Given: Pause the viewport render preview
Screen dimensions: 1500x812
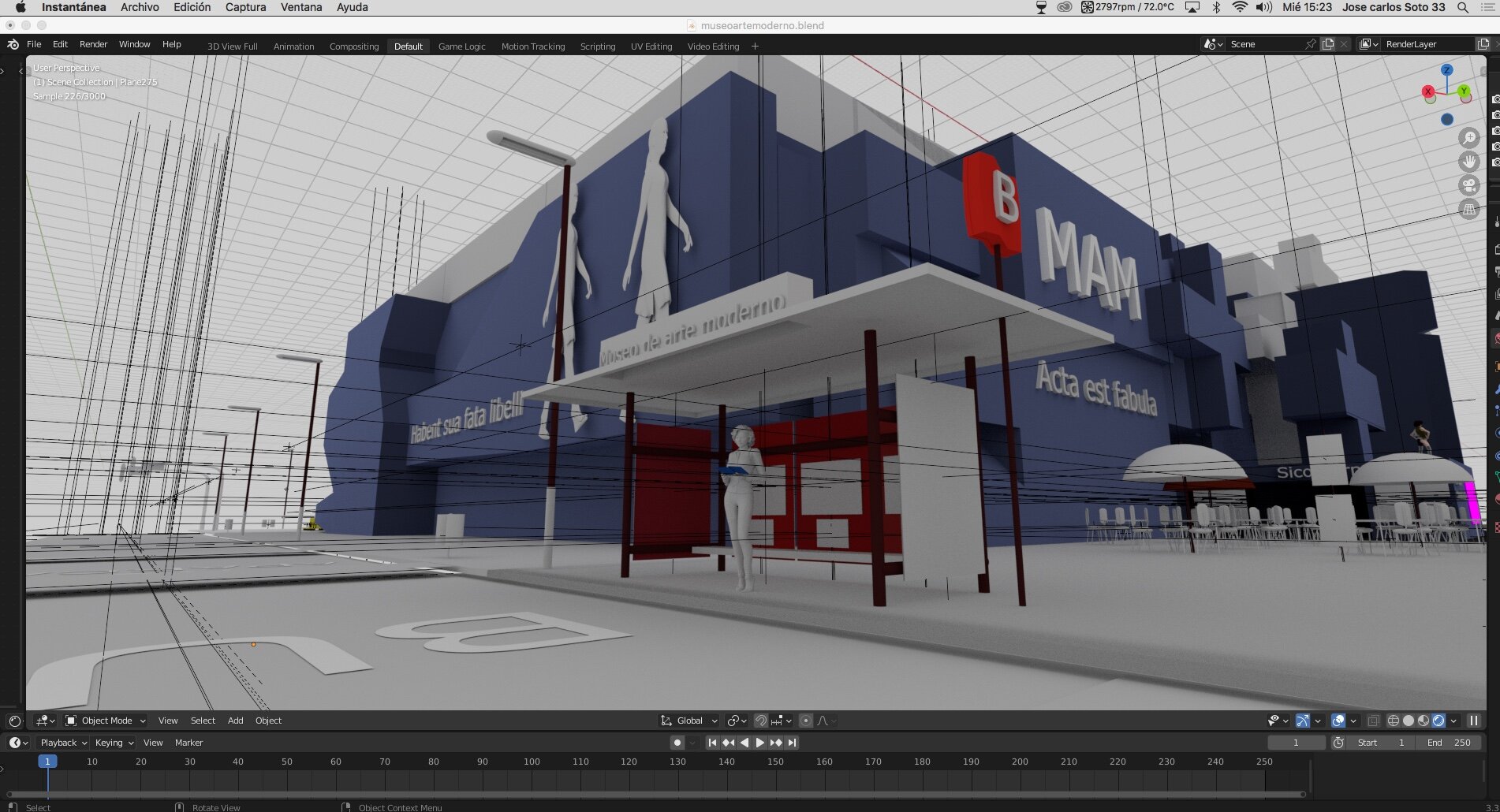Looking at the screenshot, I should (x=1473, y=721).
